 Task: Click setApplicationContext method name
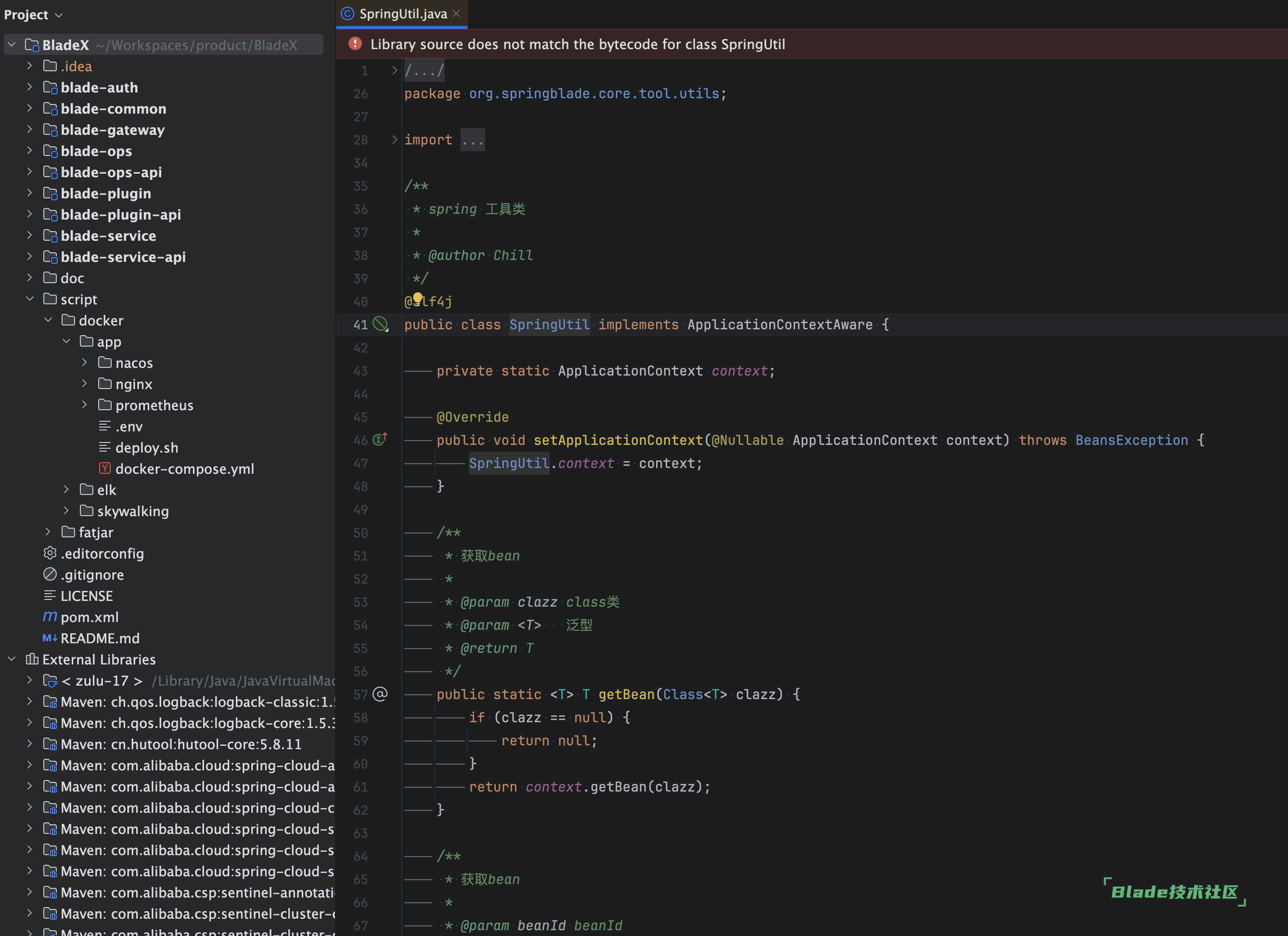click(x=618, y=440)
